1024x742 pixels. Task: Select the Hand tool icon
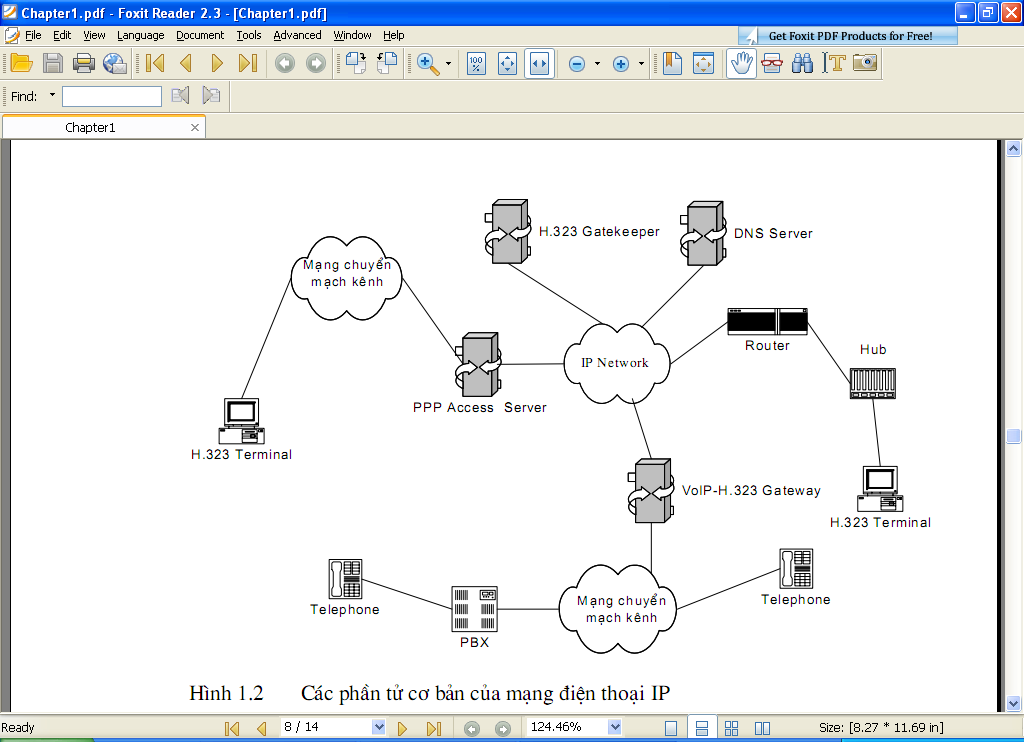[x=741, y=63]
